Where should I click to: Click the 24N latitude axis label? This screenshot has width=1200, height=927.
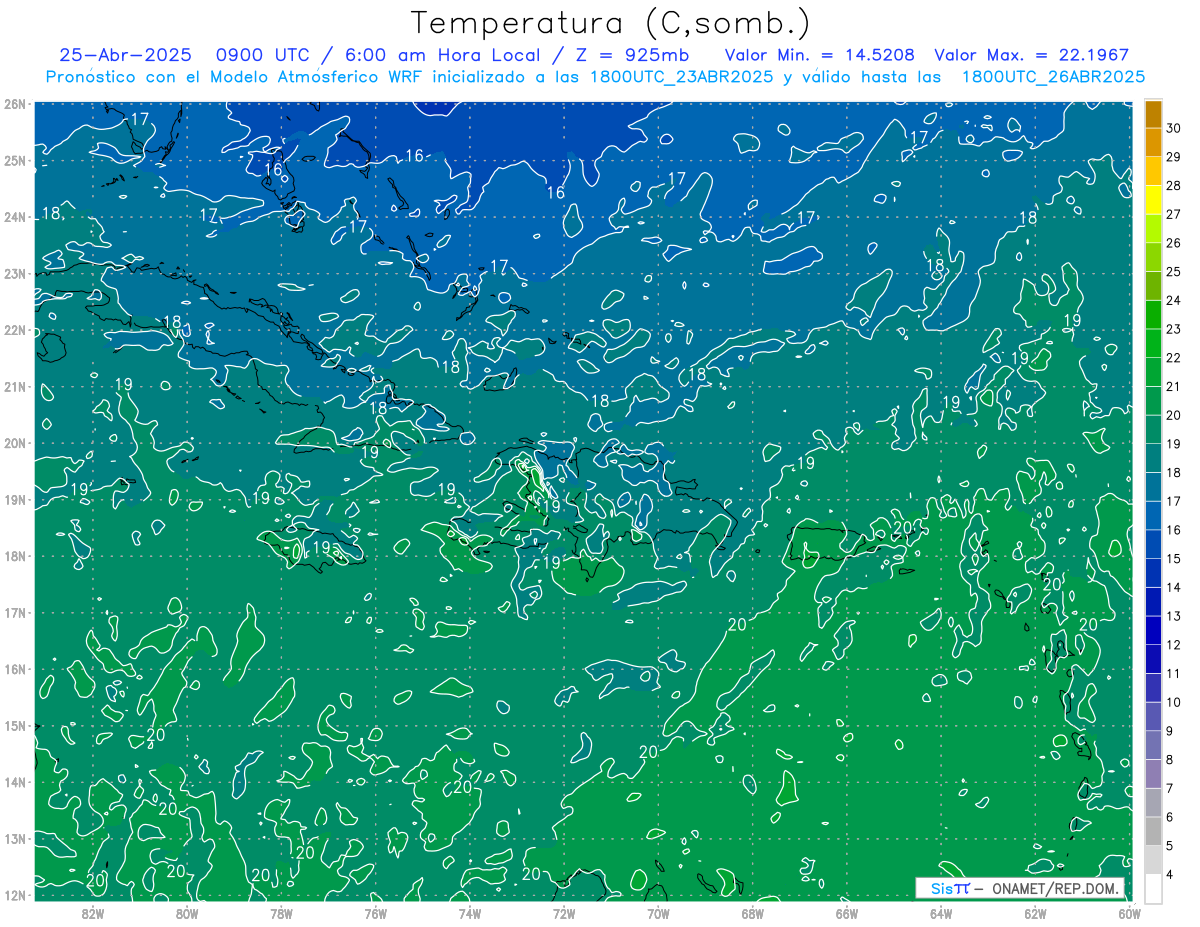14,217
